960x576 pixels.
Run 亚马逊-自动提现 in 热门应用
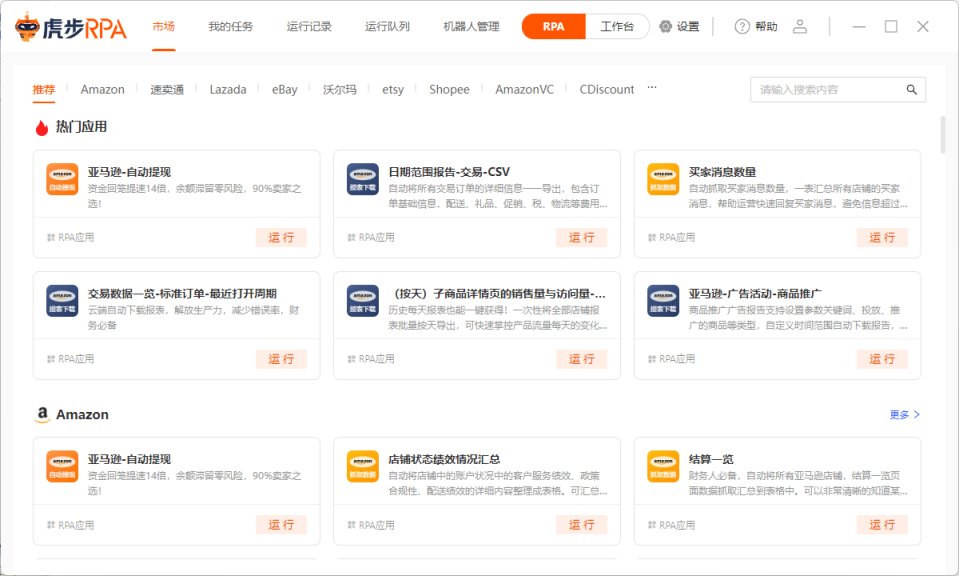281,238
